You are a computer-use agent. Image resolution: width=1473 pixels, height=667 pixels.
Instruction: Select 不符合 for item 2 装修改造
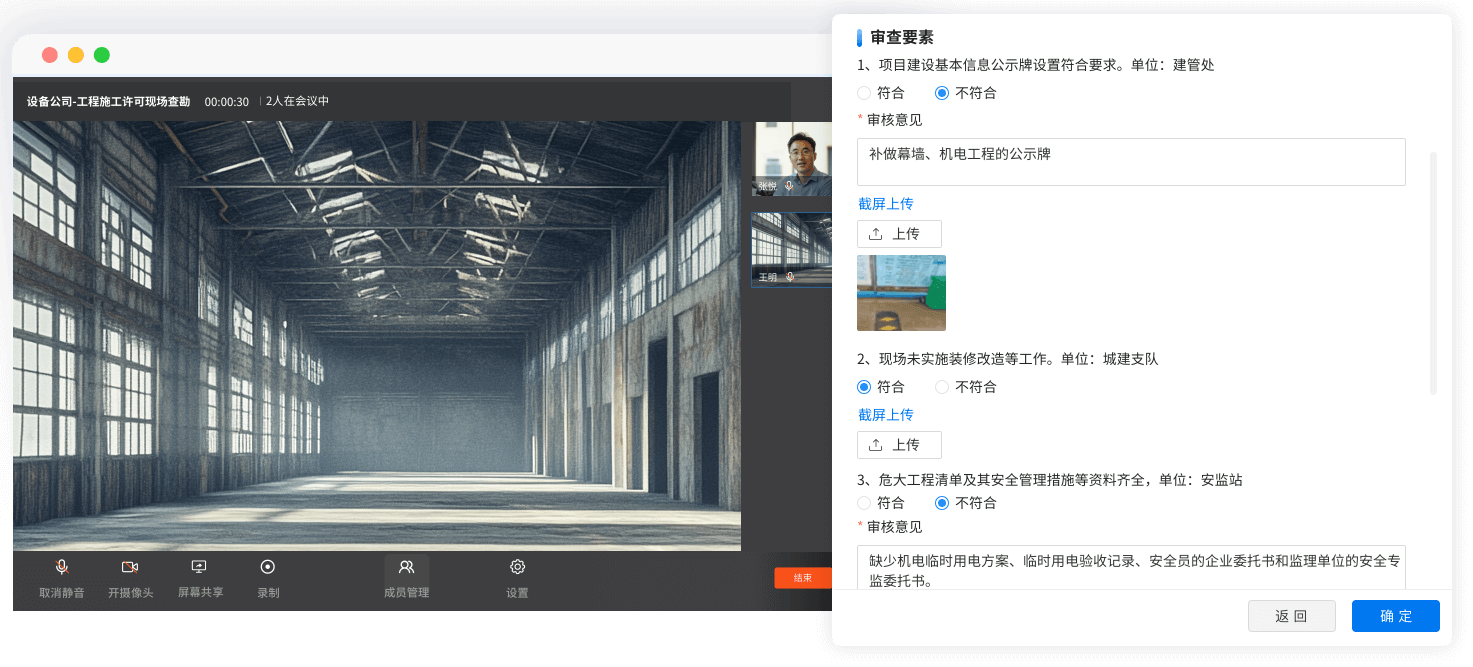pyautogui.click(x=942, y=387)
